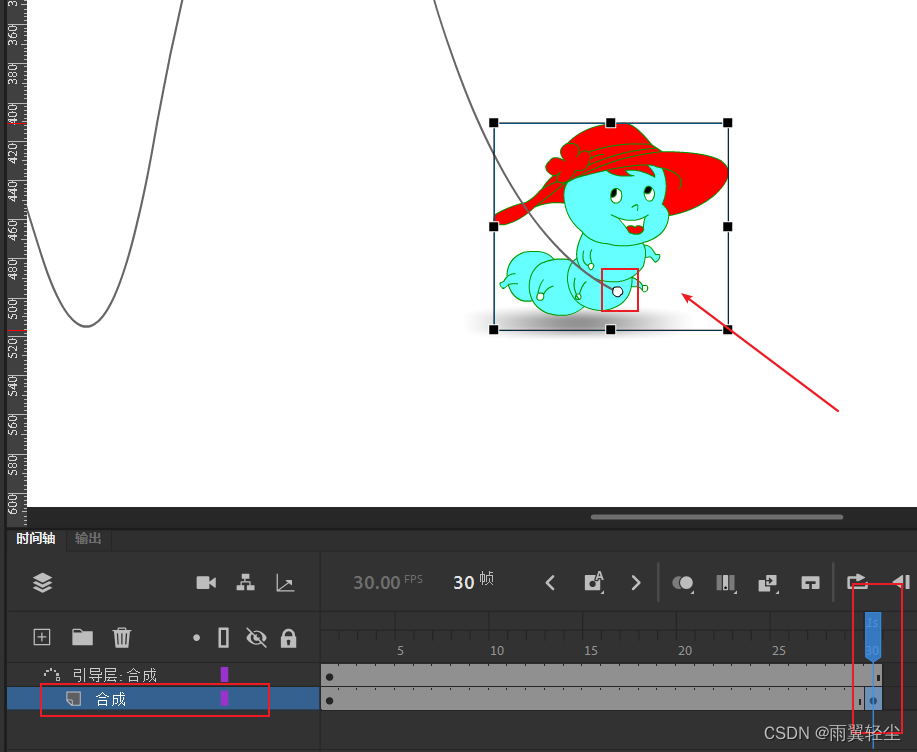
Task: Open layer depth graph icon
Action: (285, 582)
